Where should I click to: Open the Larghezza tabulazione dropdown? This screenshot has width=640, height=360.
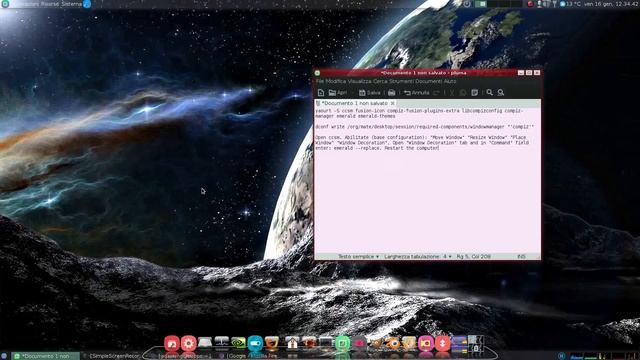click(x=418, y=256)
